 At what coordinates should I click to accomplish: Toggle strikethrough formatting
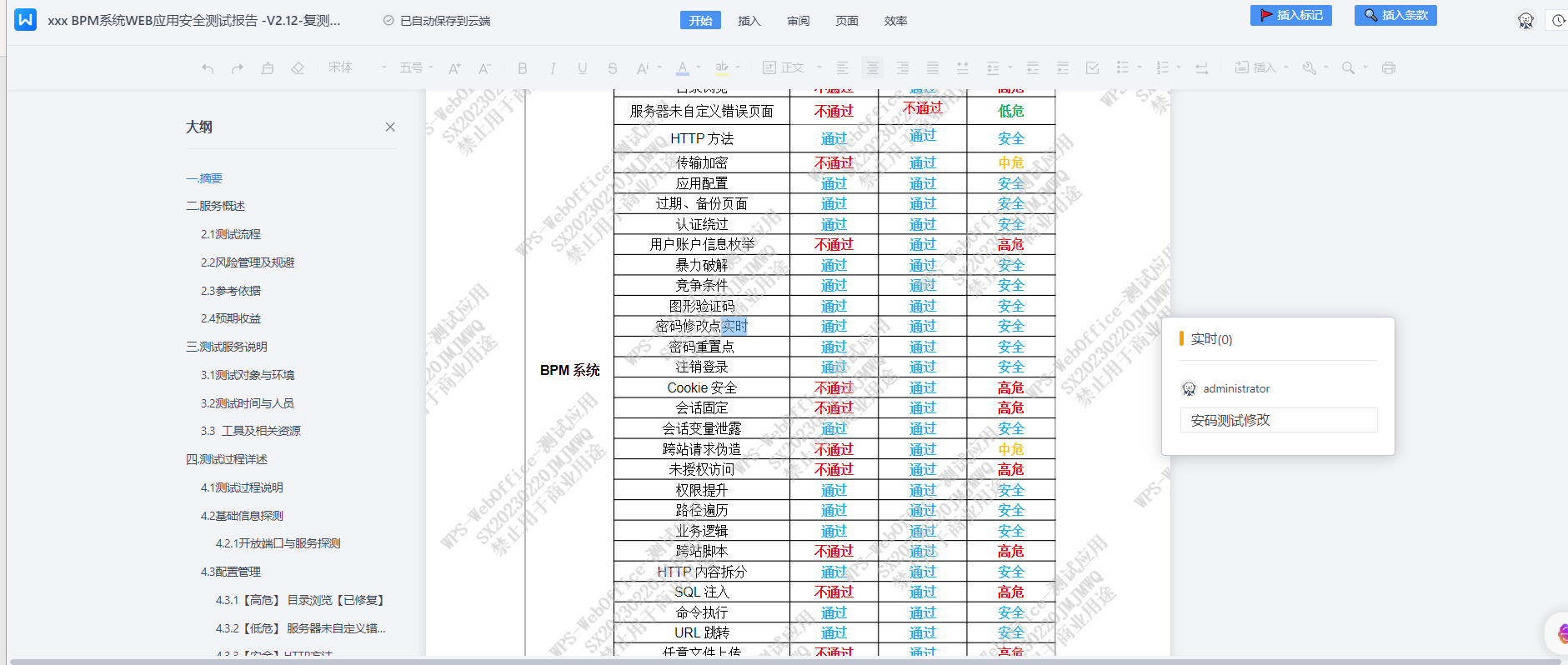click(613, 68)
